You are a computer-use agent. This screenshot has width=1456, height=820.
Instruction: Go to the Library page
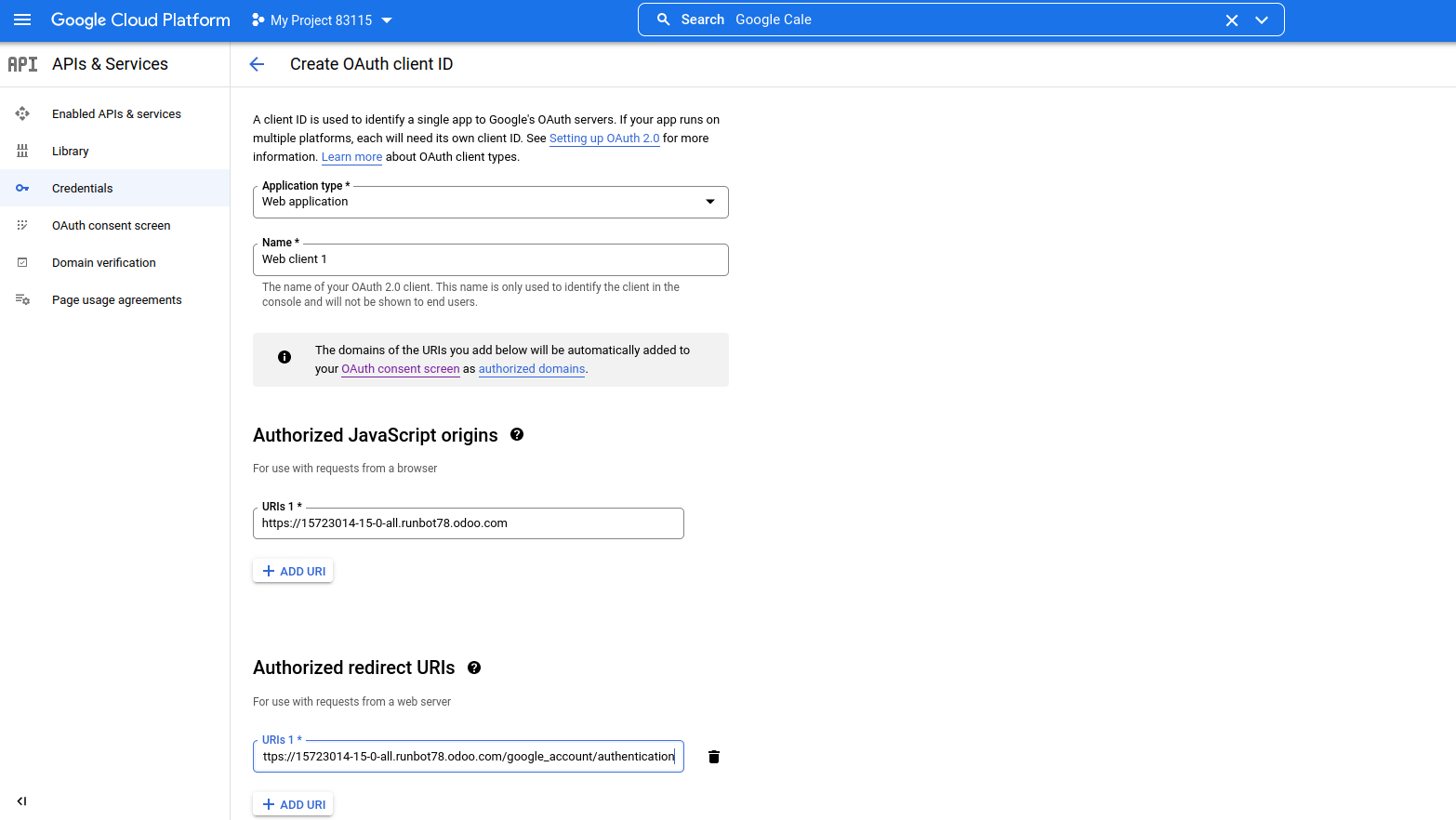point(71,152)
